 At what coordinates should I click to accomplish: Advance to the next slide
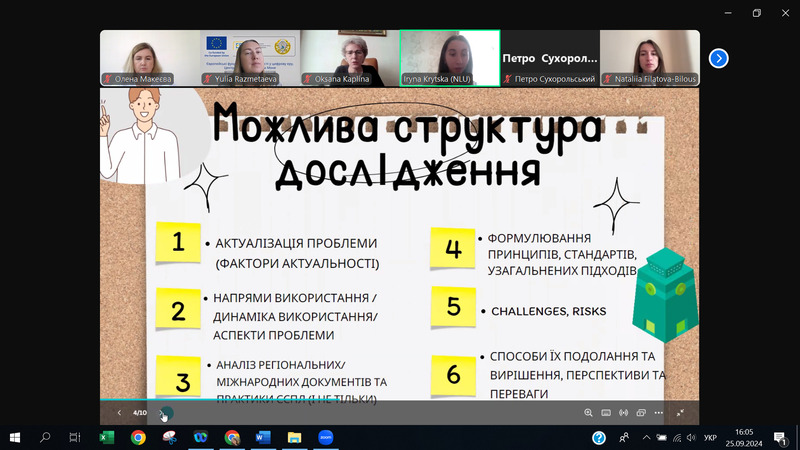click(x=165, y=413)
